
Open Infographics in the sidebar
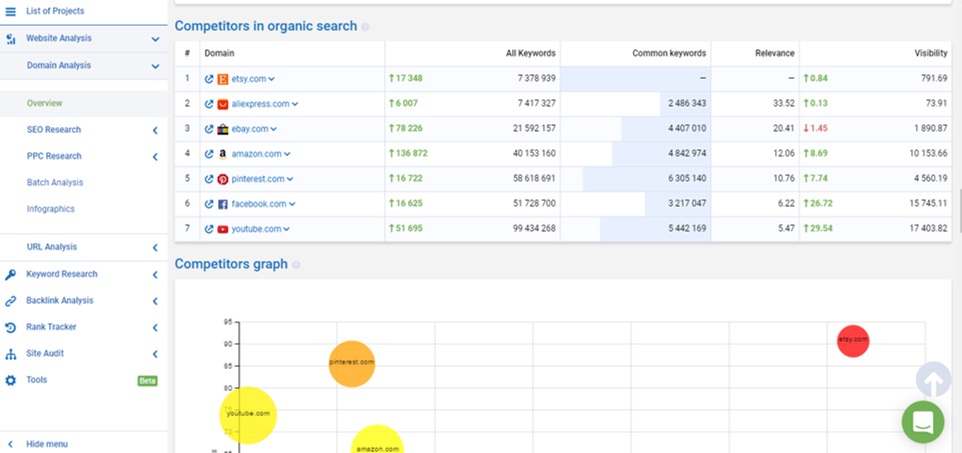(51, 209)
